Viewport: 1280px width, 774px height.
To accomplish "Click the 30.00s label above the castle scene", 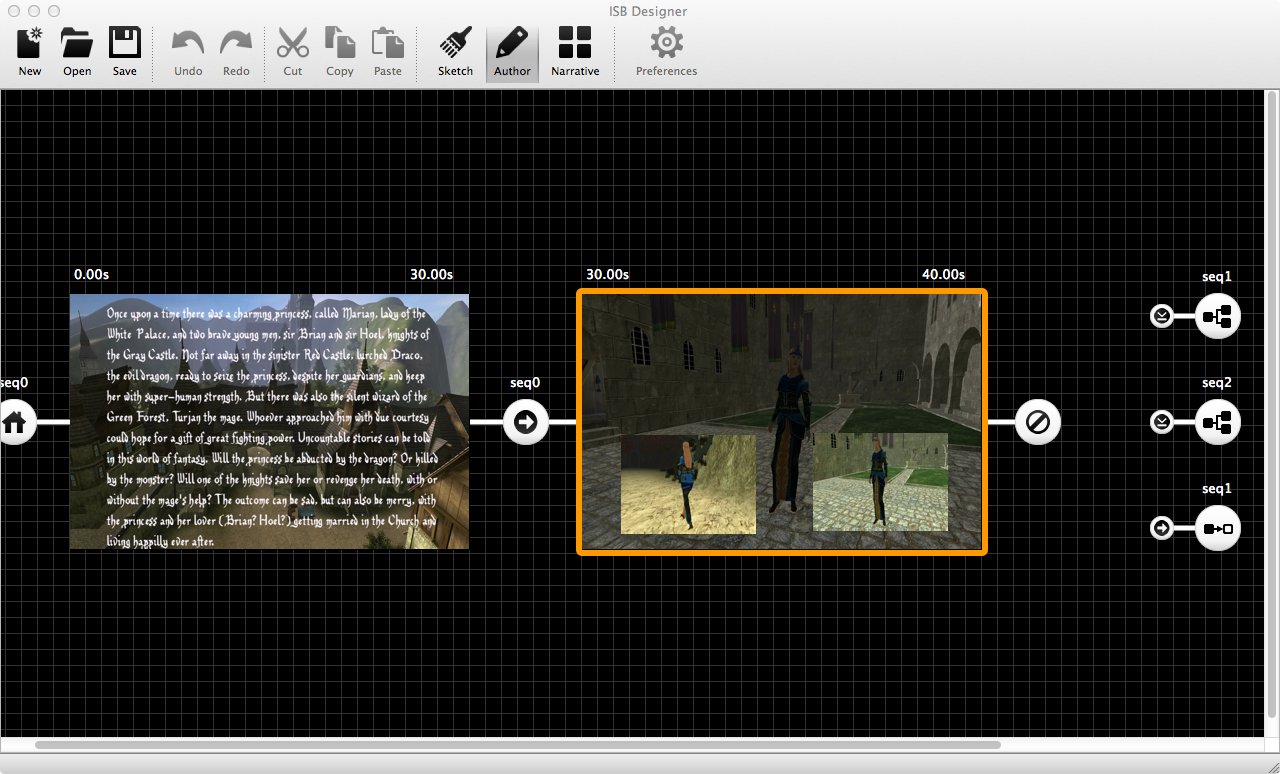I will [x=608, y=274].
